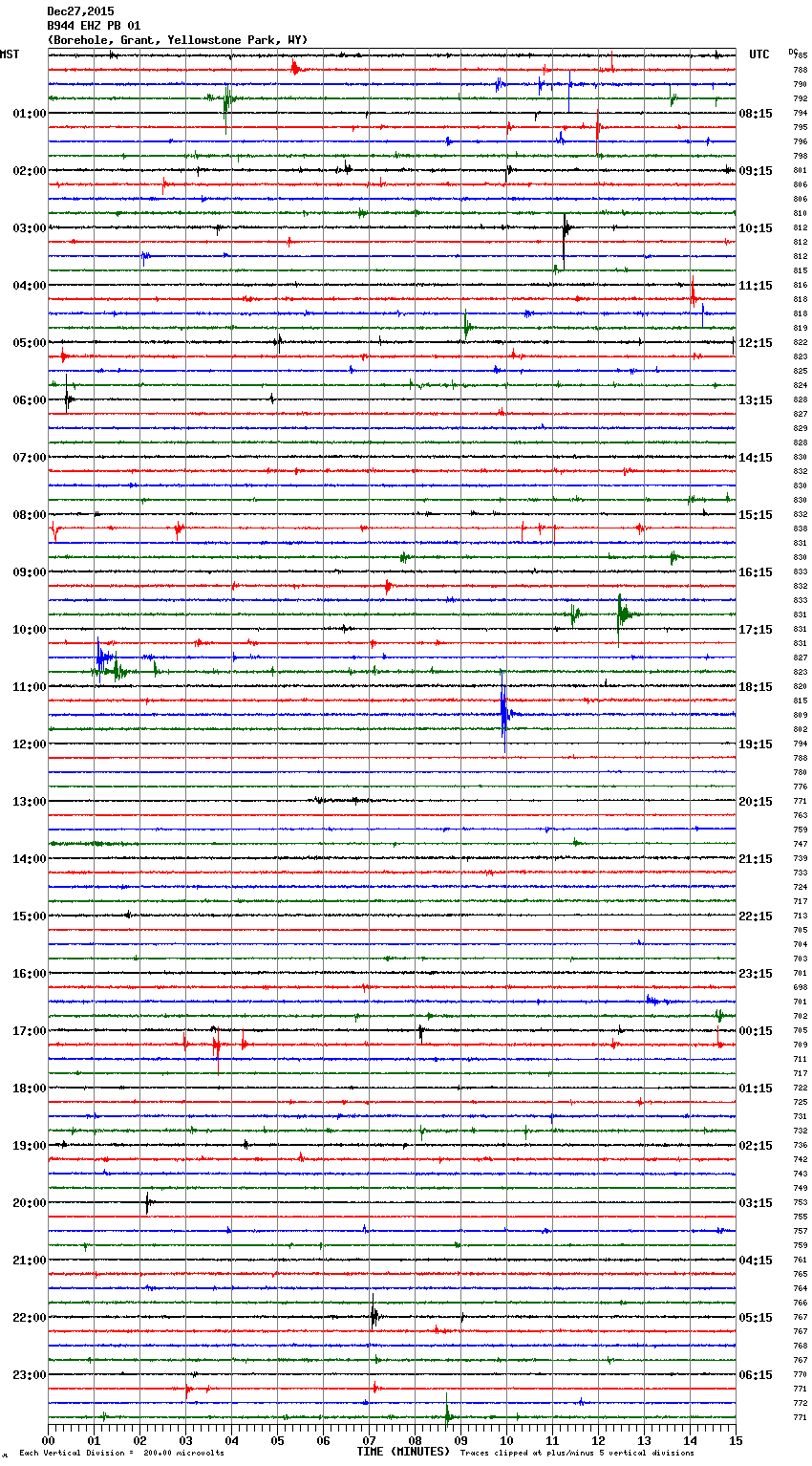This screenshot has width=812, height=1466.
Task: Click MST hour label '14:00'
Action: 30,859
